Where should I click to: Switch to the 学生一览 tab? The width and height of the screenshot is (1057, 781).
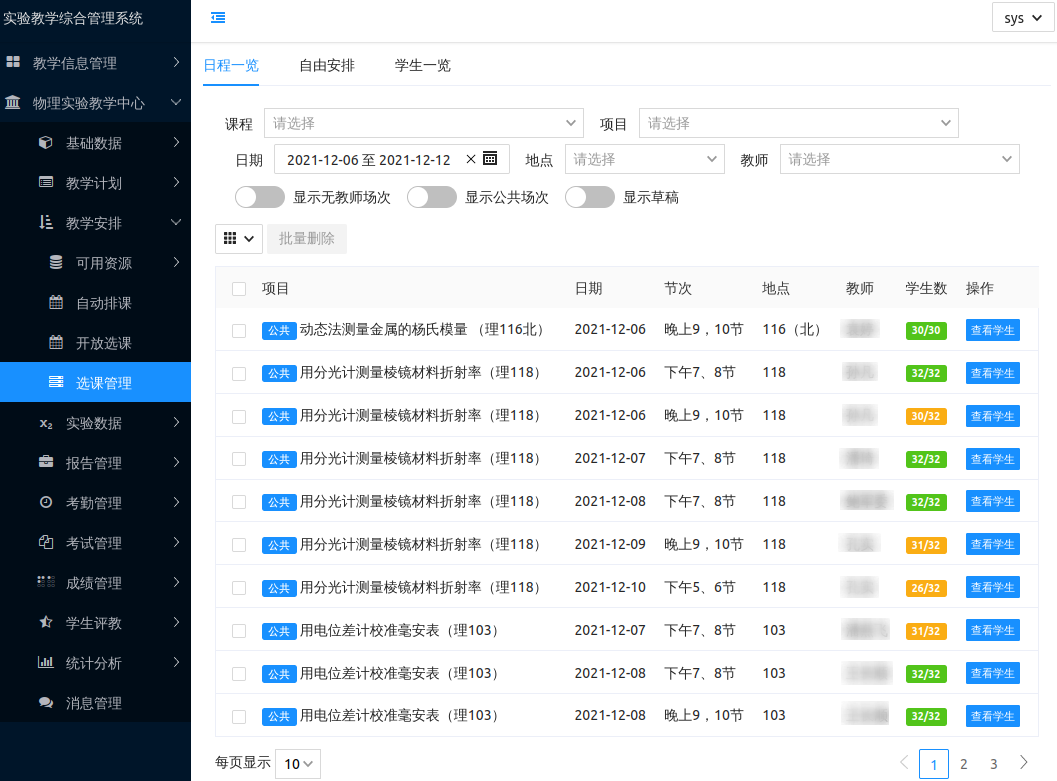[423, 65]
